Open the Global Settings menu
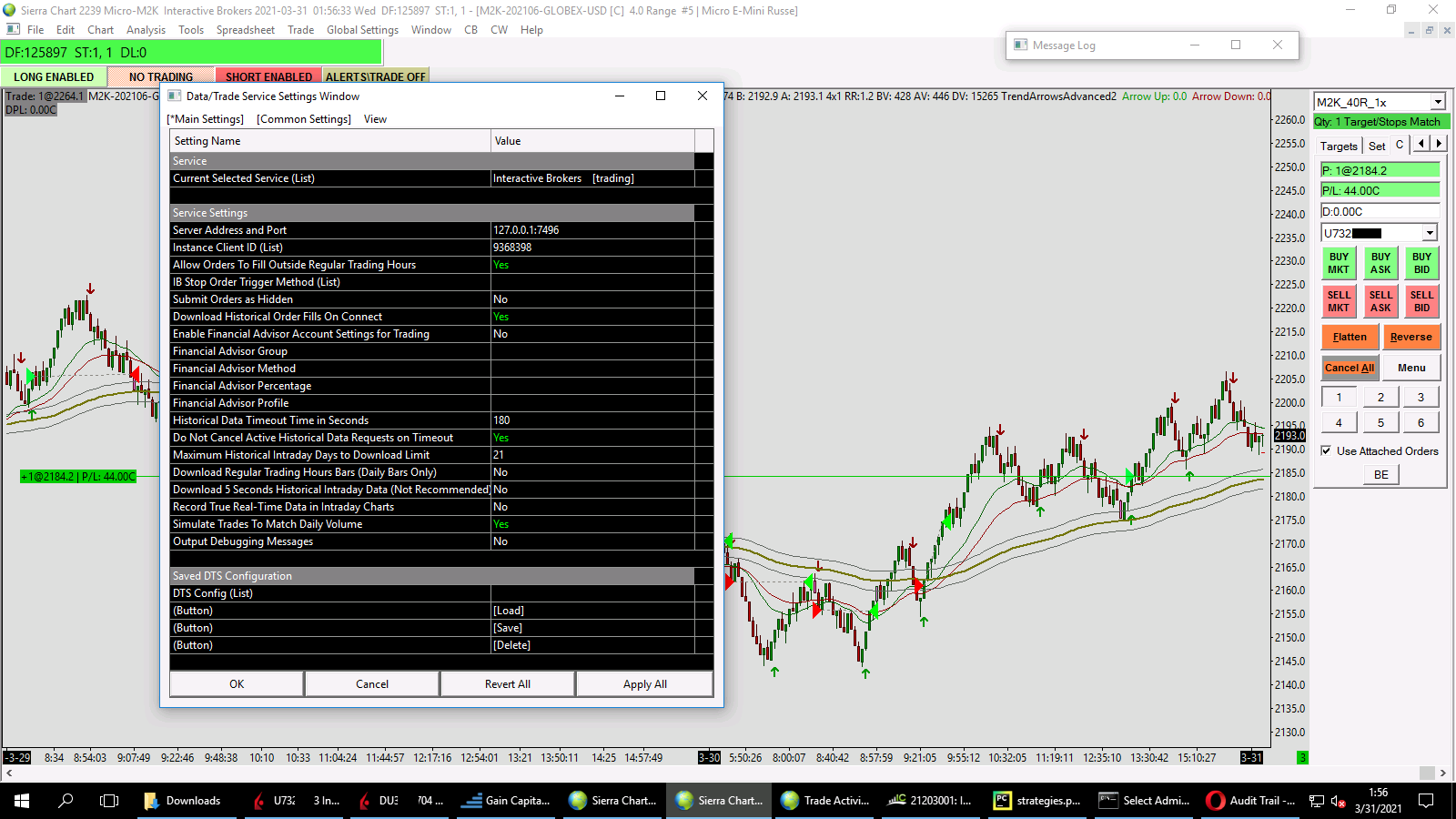The image size is (1456, 819). [362, 30]
